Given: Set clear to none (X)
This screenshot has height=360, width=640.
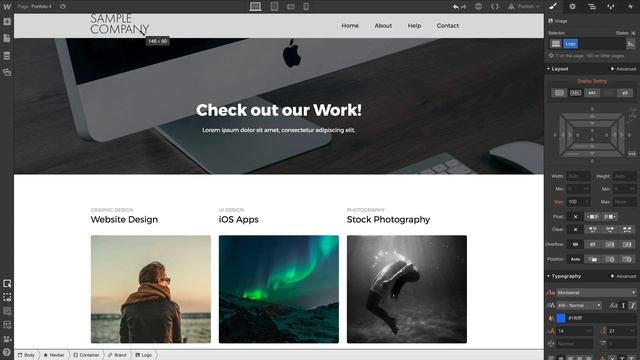Looking at the screenshot, I should tap(576, 229).
